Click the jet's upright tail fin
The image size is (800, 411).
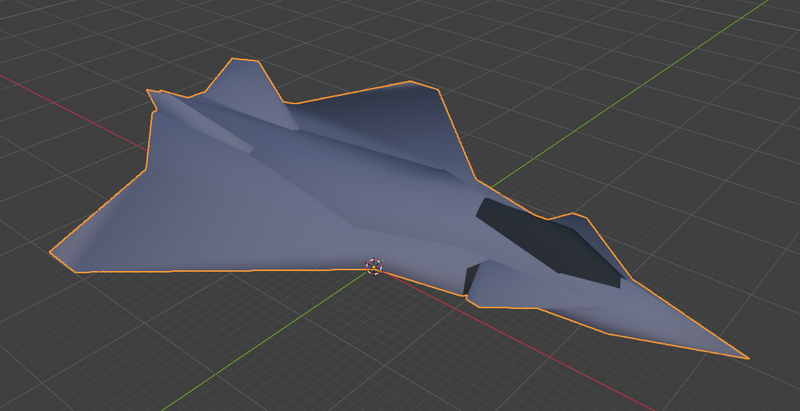253,94
